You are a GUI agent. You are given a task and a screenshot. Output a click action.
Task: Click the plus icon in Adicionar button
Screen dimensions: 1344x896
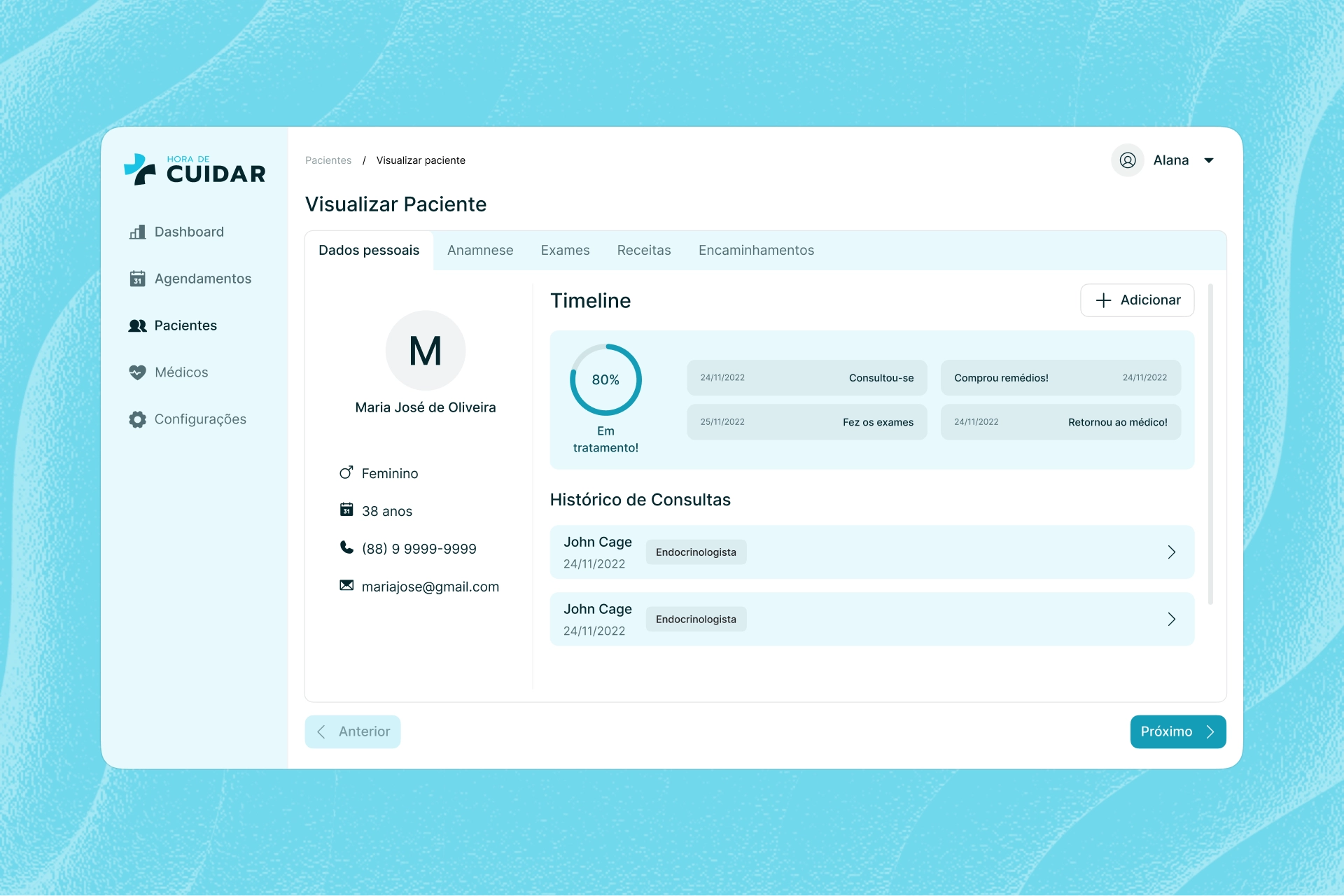1103,300
